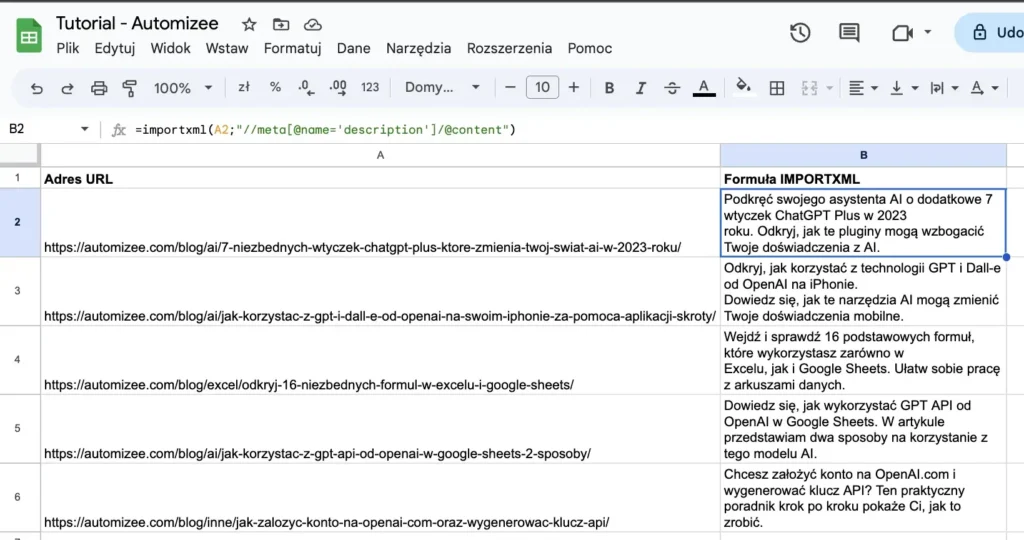The width and height of the screenshot is (1024, 540).
Task: Decrease decimal places
Action: (x=306, y=87)
